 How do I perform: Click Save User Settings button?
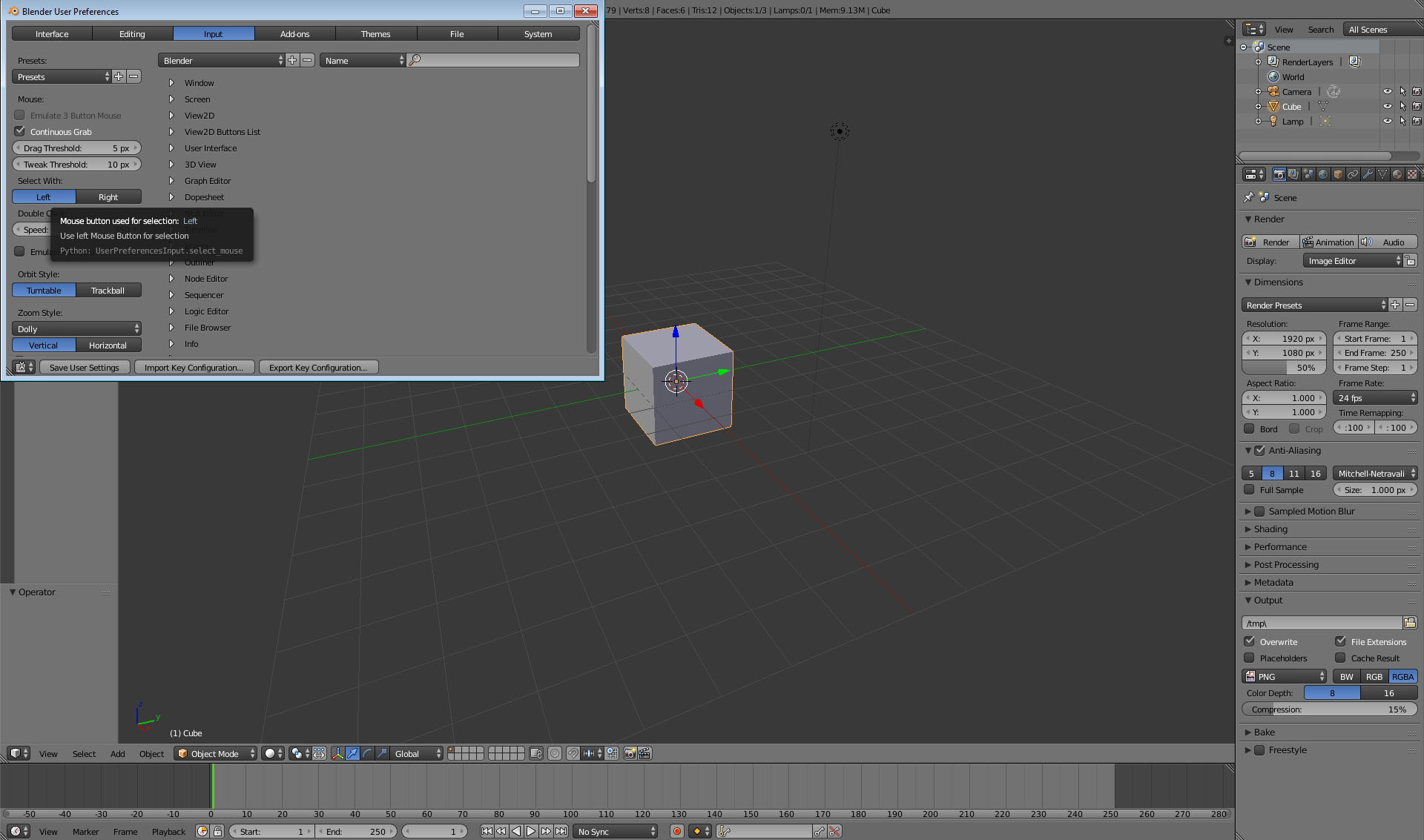click(x=85, y=367)
